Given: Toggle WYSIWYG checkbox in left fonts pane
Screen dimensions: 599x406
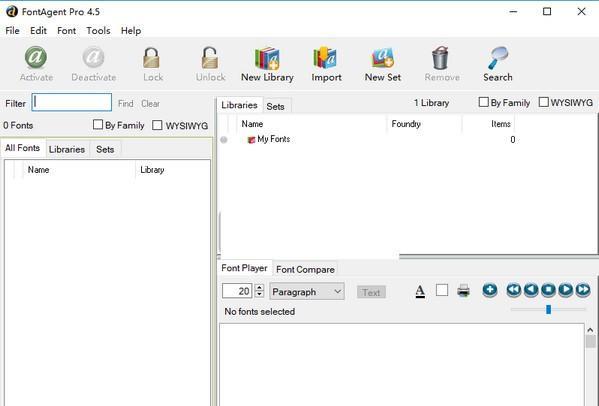Looking at the screenshot, I should (x=157, y=125).
